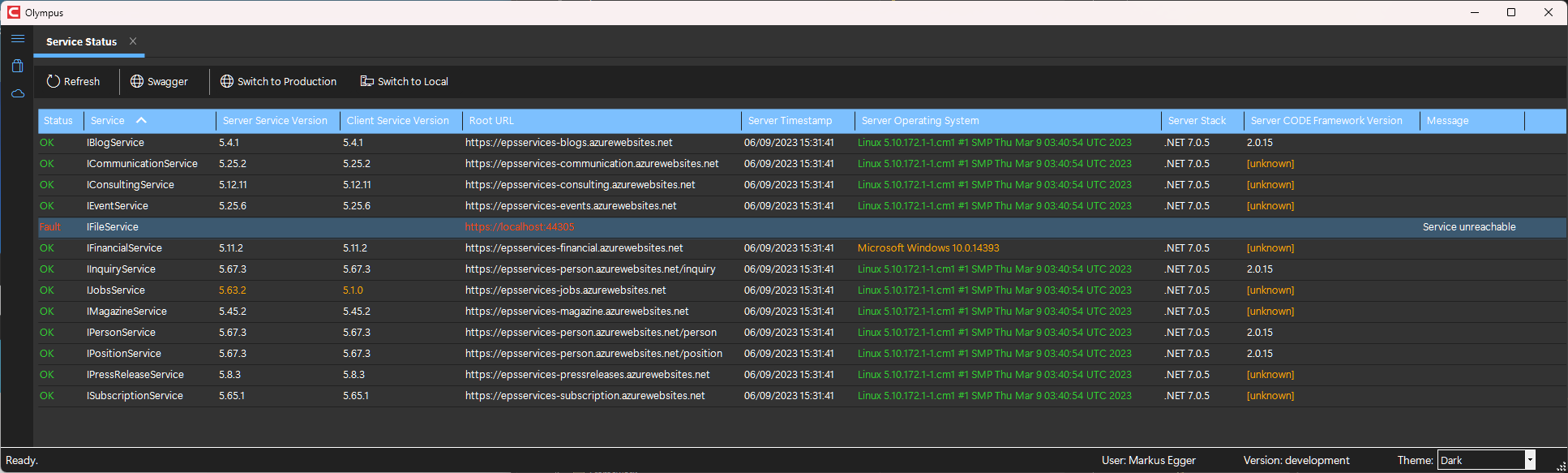The height and width of the screenshot is (473, 1568).
Task: Click Switch to Local
Action: pyautogui.click(x=404, y=81)
